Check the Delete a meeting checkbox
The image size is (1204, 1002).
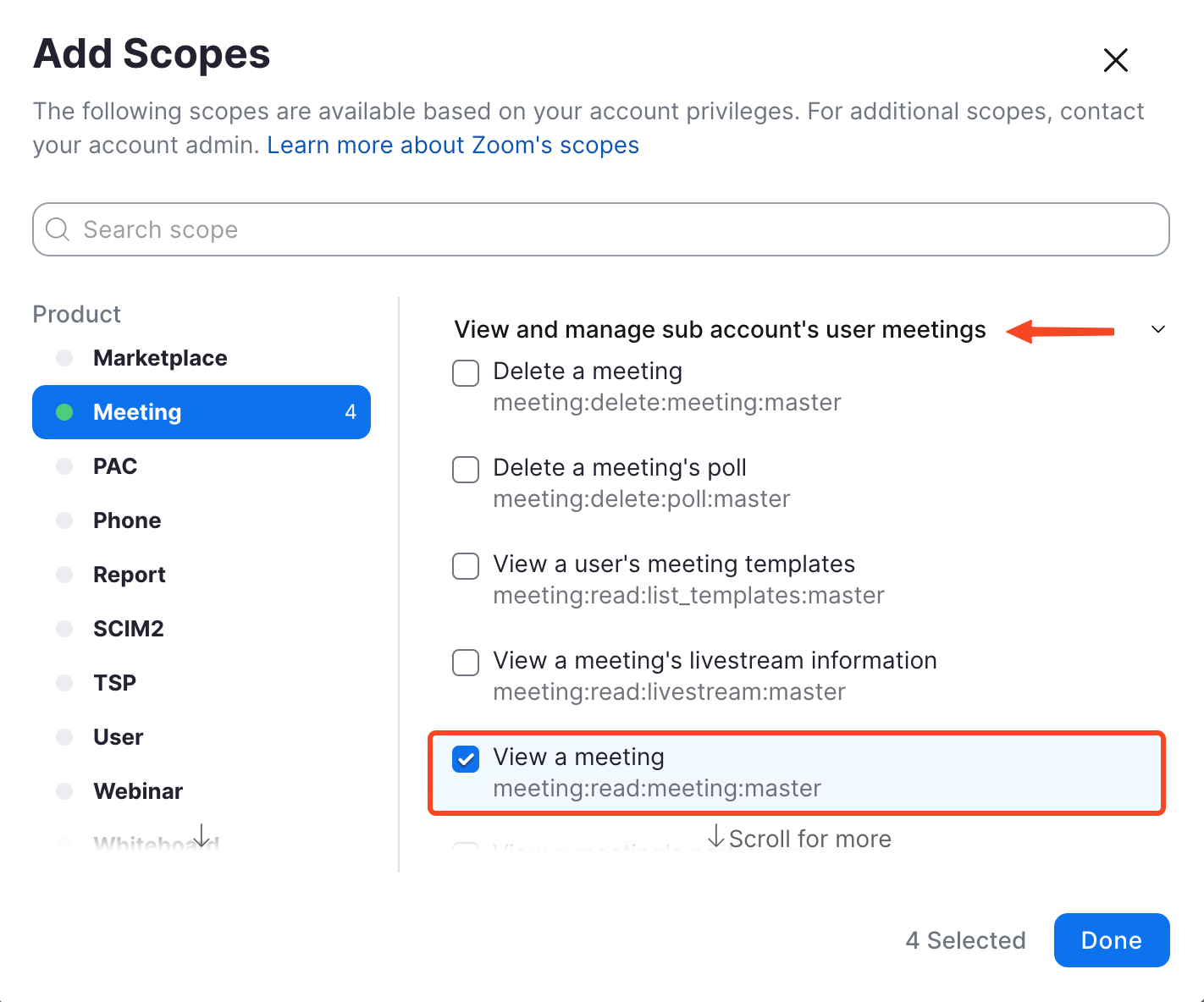466,372
